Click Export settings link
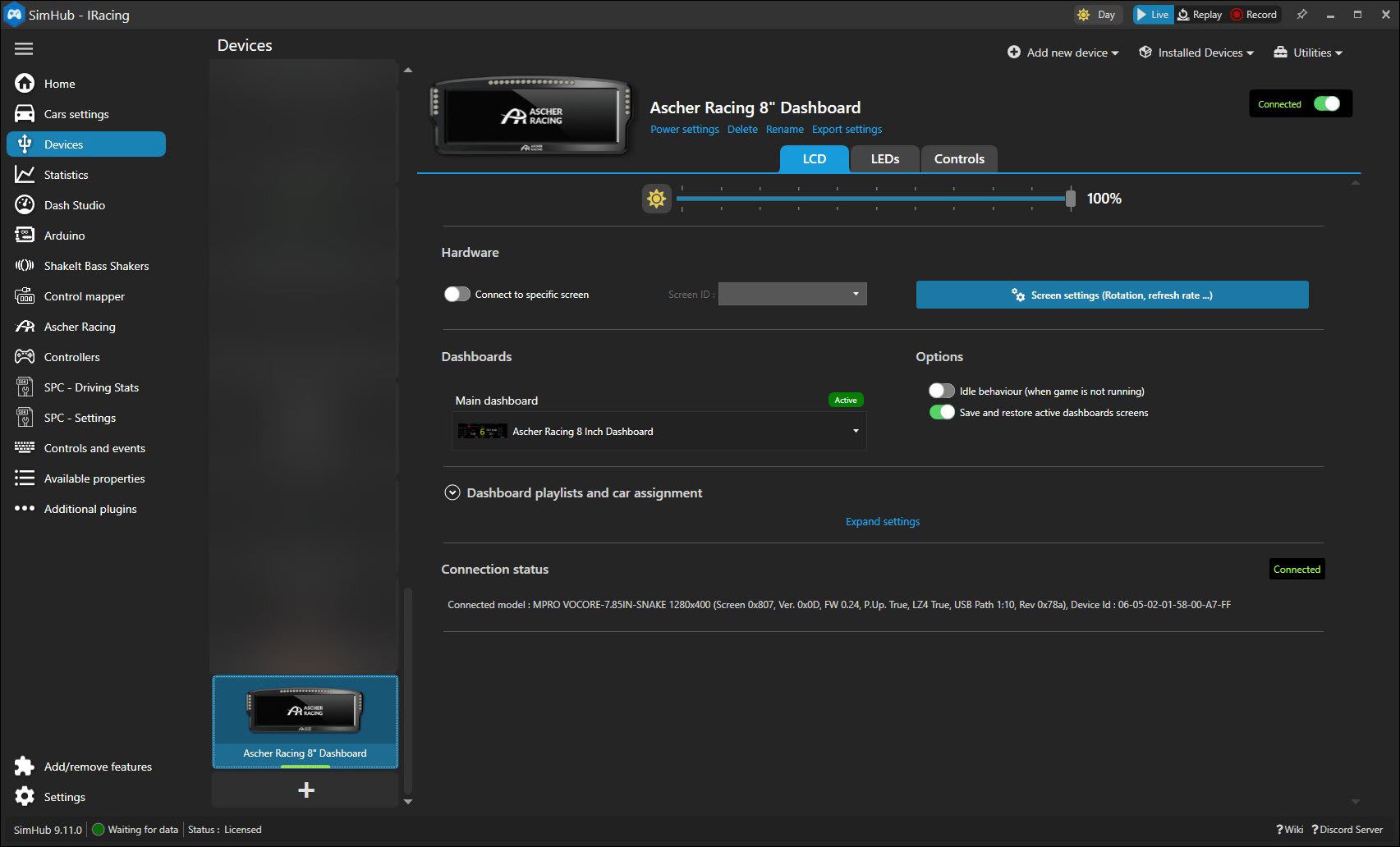 tap(847, 130)
